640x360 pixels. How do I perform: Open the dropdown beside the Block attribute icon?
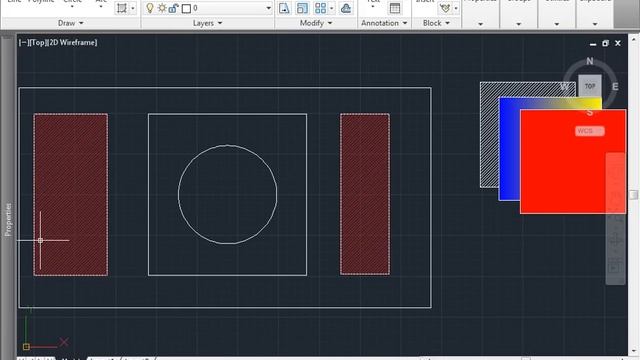pos(456,8)
